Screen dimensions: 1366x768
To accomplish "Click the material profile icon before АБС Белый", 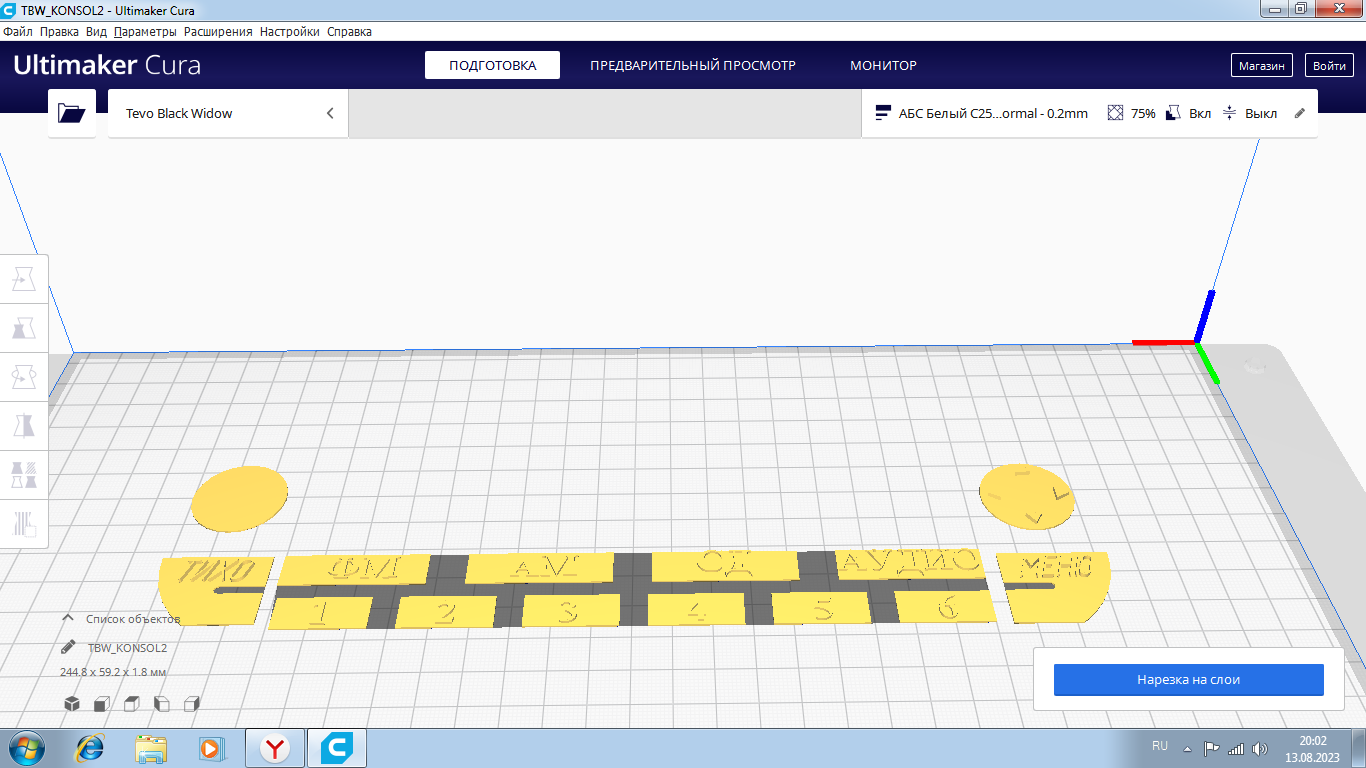I will tap(883, 113).
